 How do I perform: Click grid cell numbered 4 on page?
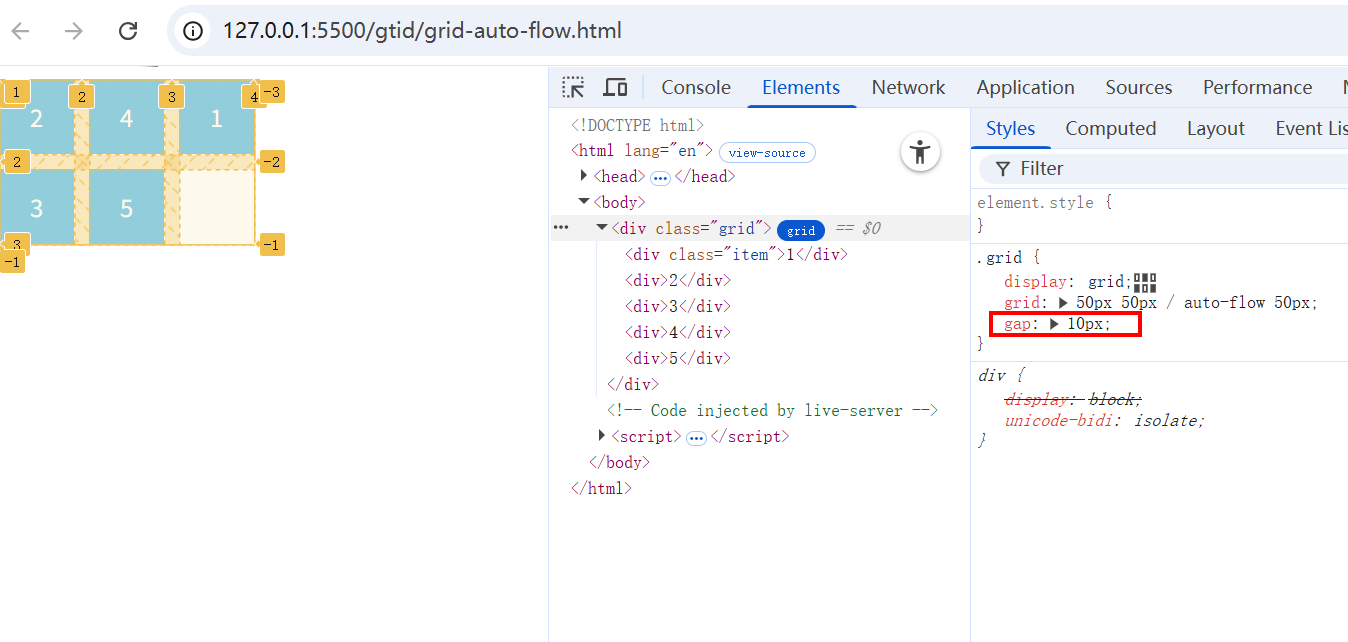click(126, 119)
